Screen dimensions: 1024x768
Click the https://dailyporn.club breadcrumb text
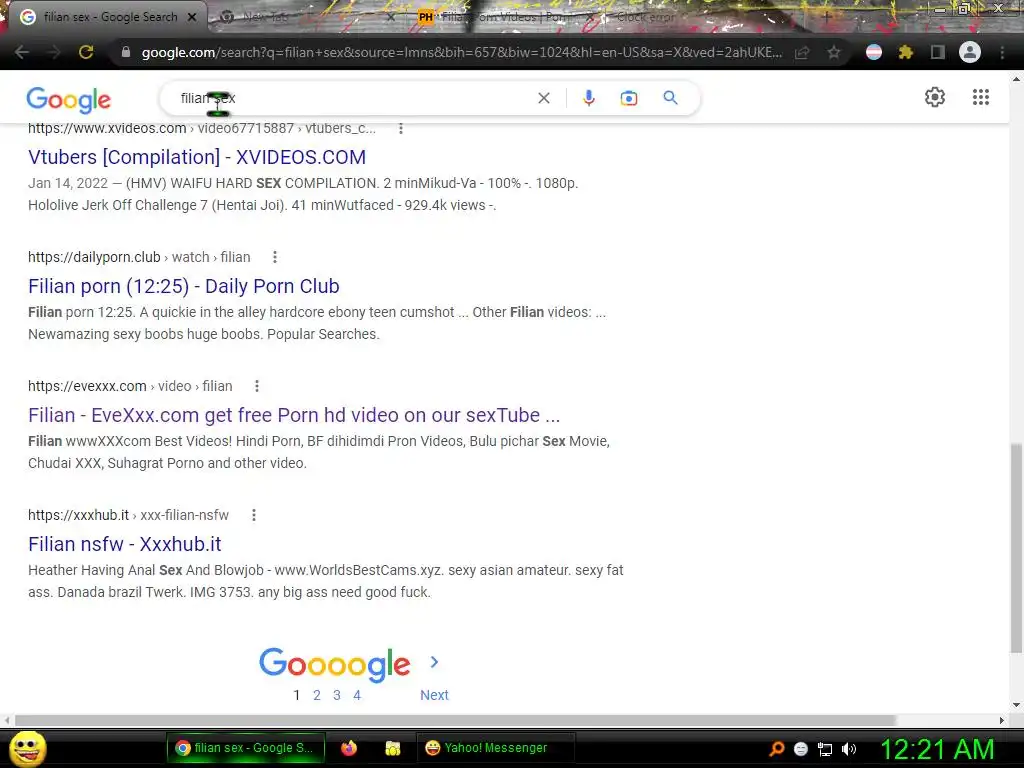point(94,257)
